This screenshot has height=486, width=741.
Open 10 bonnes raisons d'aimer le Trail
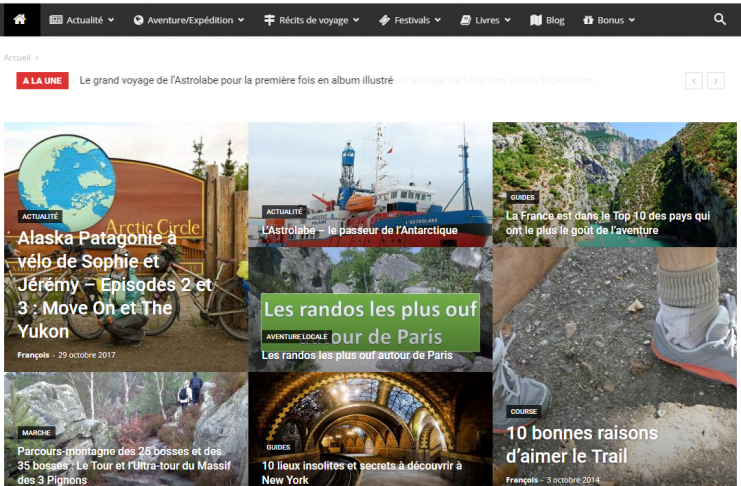[582, 444]
